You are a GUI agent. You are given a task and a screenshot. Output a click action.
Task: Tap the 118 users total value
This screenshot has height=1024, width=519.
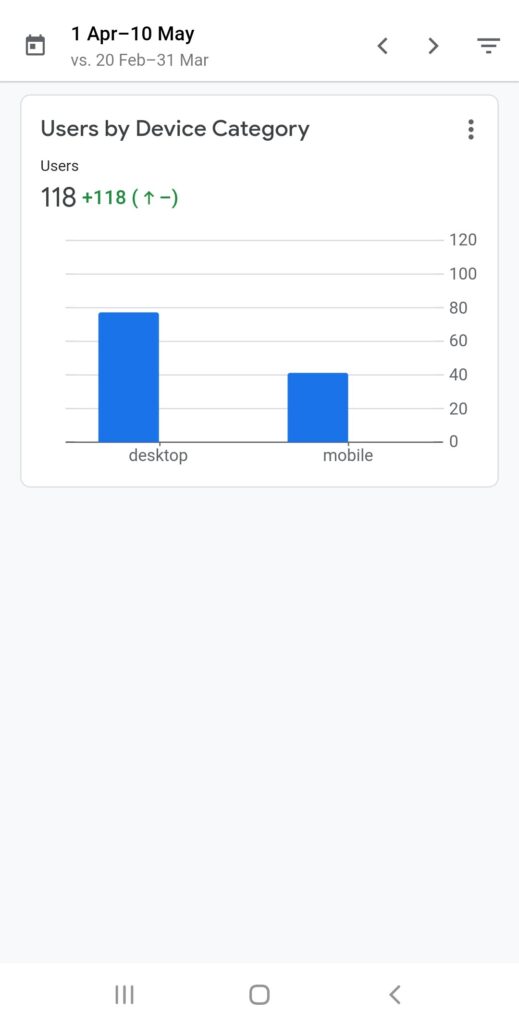58,197
